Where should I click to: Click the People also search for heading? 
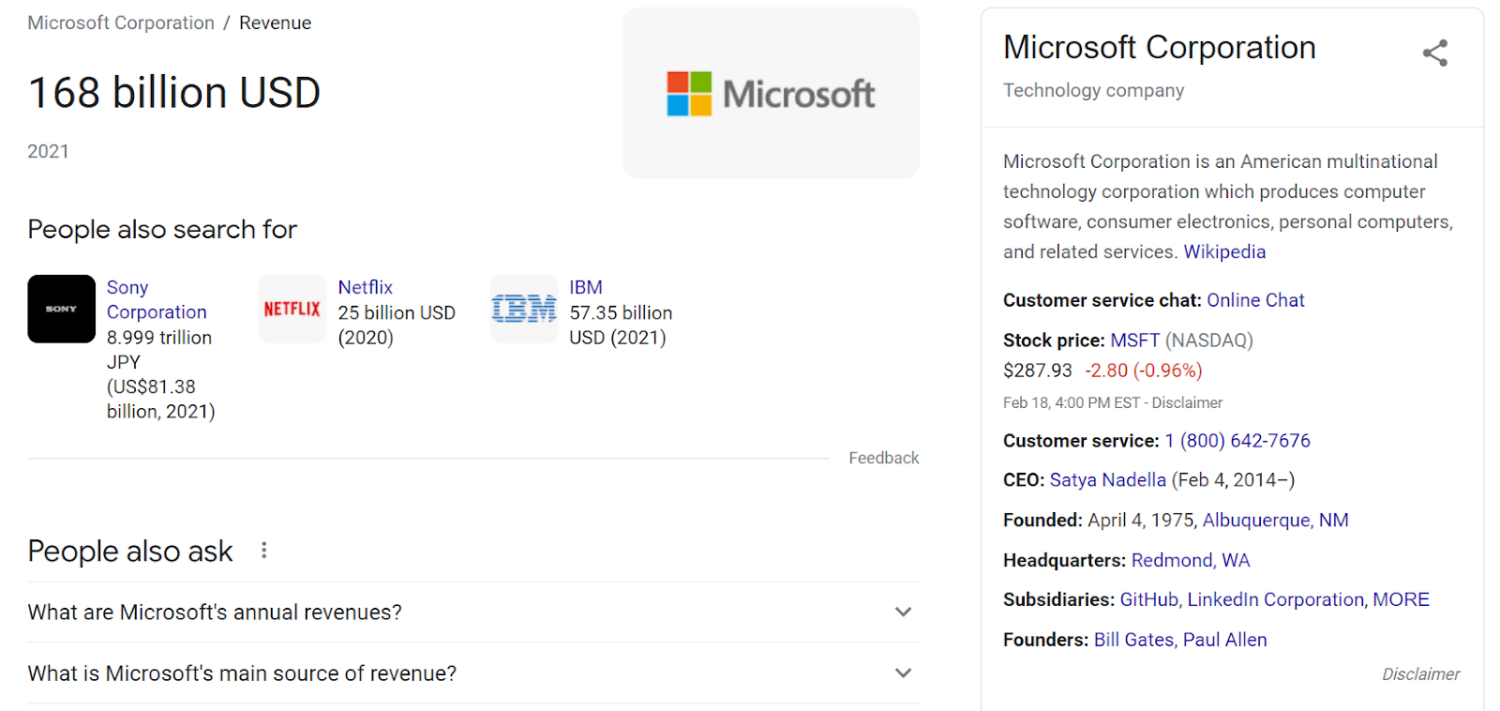coord(162,229)
